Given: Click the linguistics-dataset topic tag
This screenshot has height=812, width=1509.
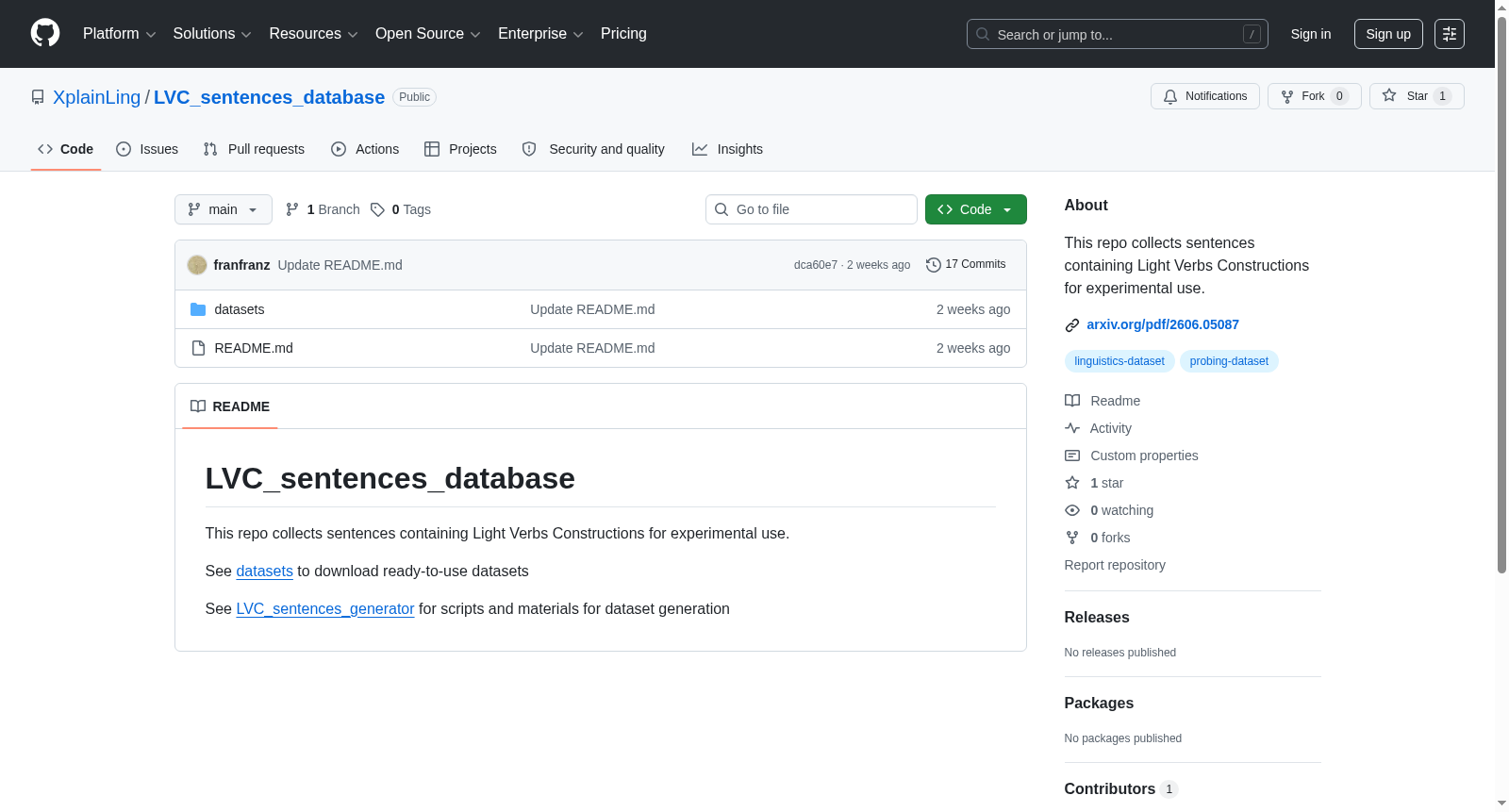Looking at the screenshot, I should point(1119,361).
